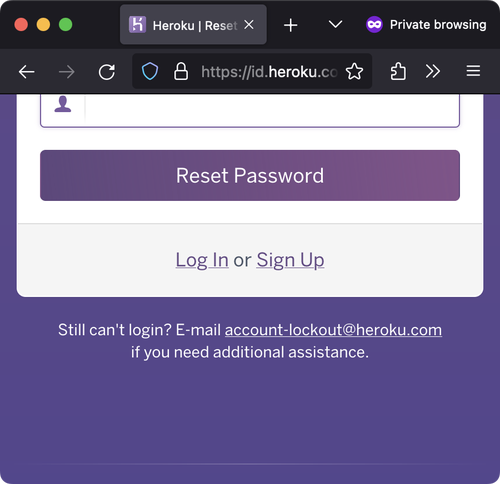Viewport: 500px width, 484px height.
Task: Follow the Sign Up link
Action: tap(290, 260)
